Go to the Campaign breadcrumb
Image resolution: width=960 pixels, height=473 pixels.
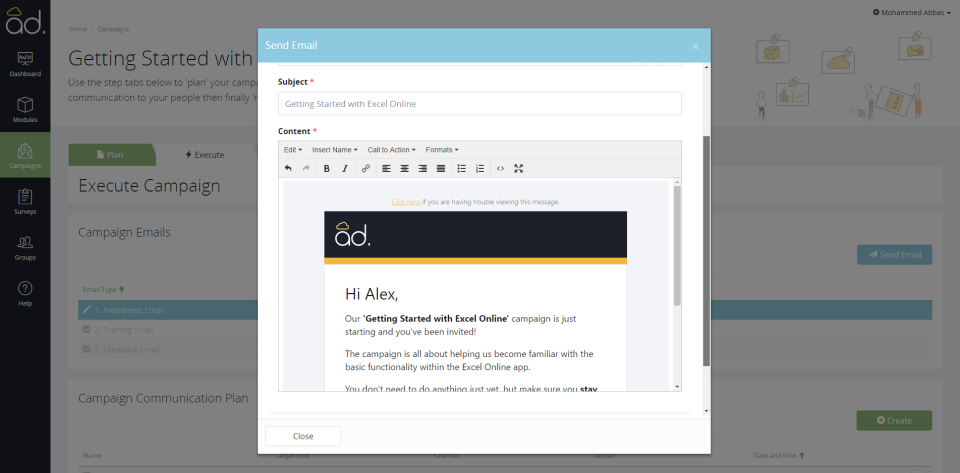point(113,29)
